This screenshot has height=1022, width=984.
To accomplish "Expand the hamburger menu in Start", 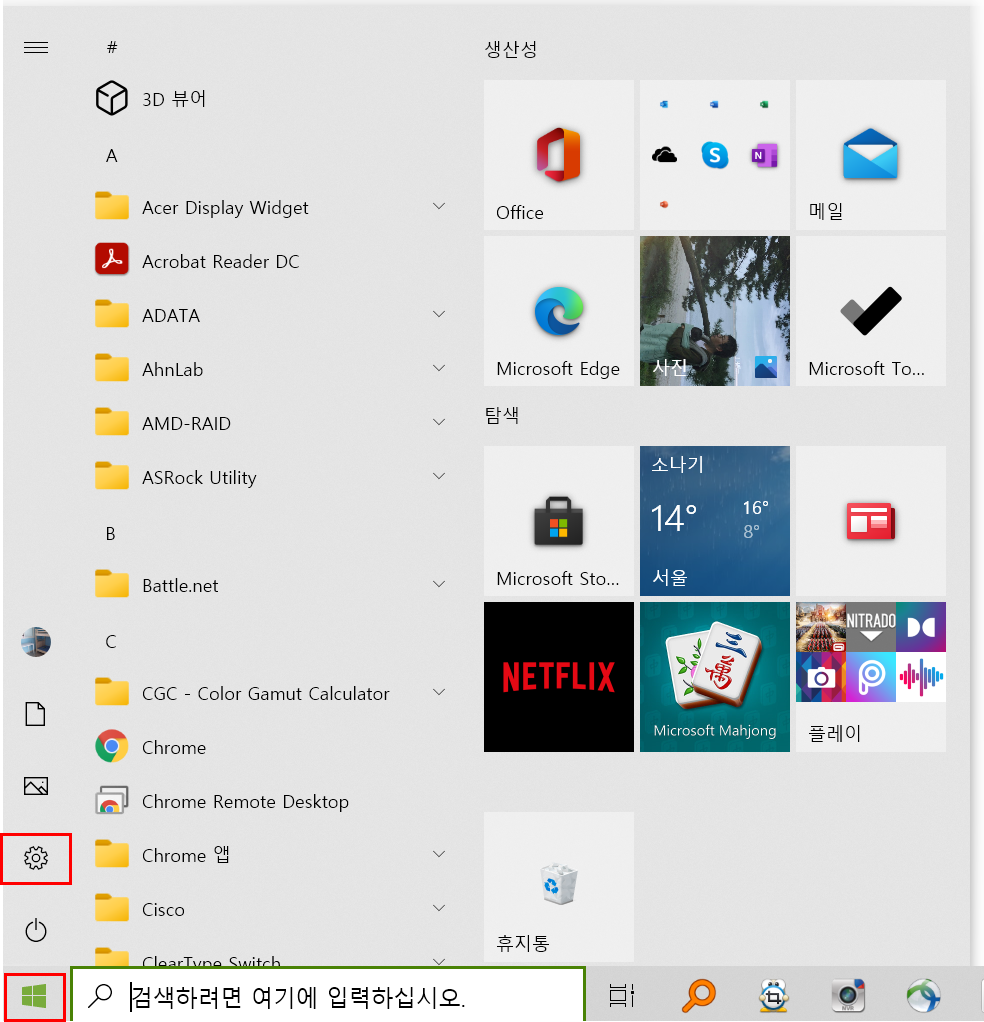I will [36, 47].
